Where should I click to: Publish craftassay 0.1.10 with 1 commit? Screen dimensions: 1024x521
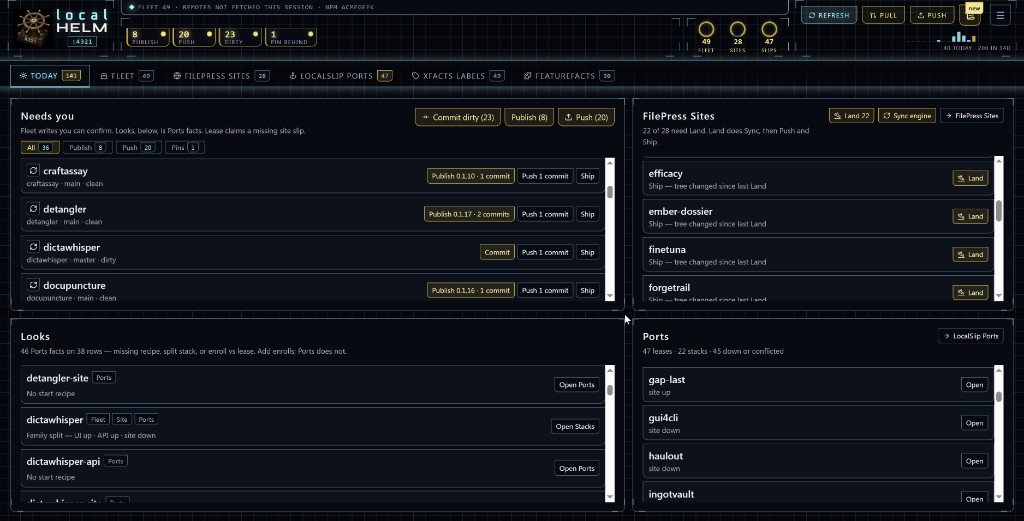tap(471, 176)
